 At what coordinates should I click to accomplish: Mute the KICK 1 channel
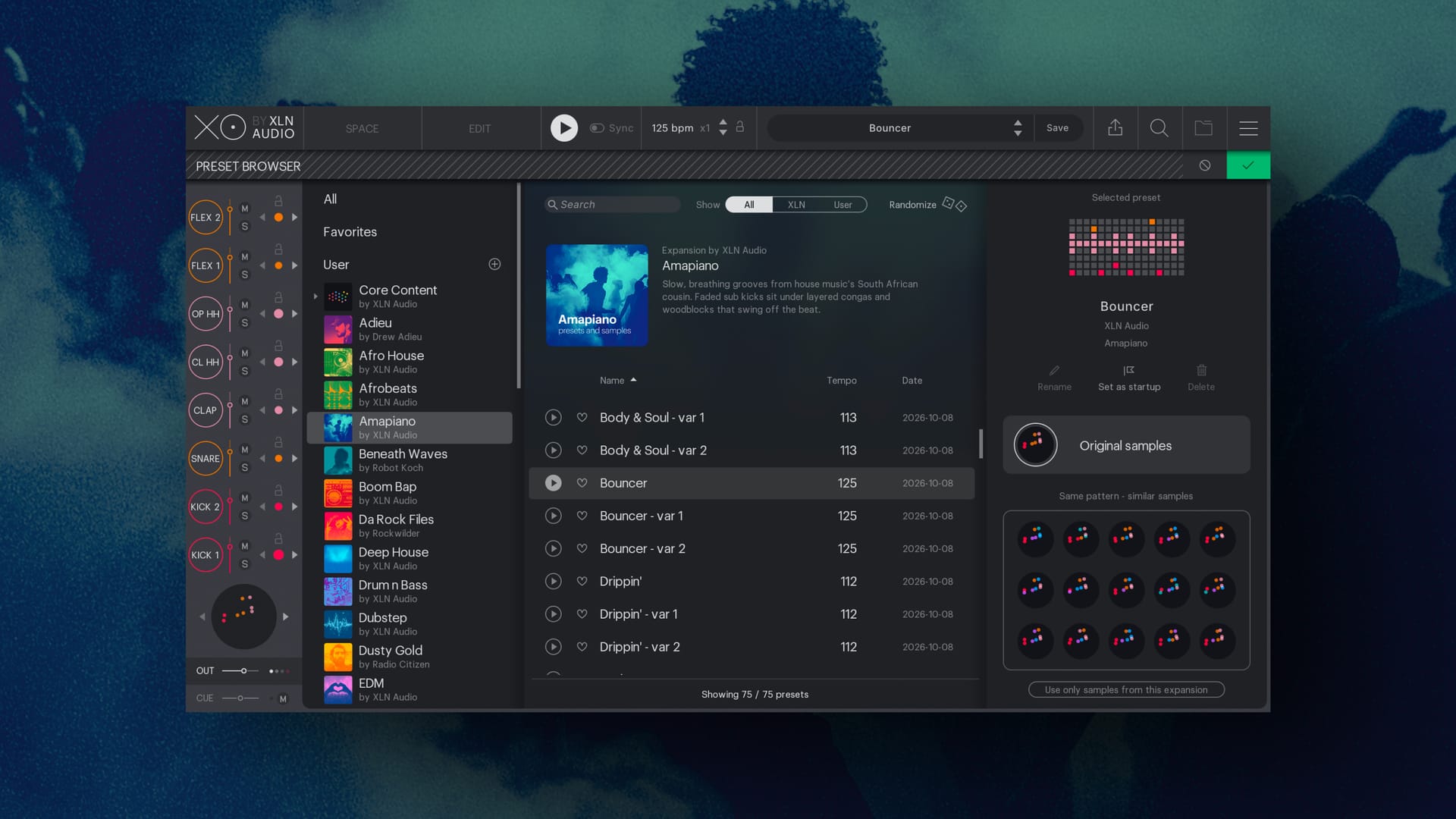[x=244, y=546]
